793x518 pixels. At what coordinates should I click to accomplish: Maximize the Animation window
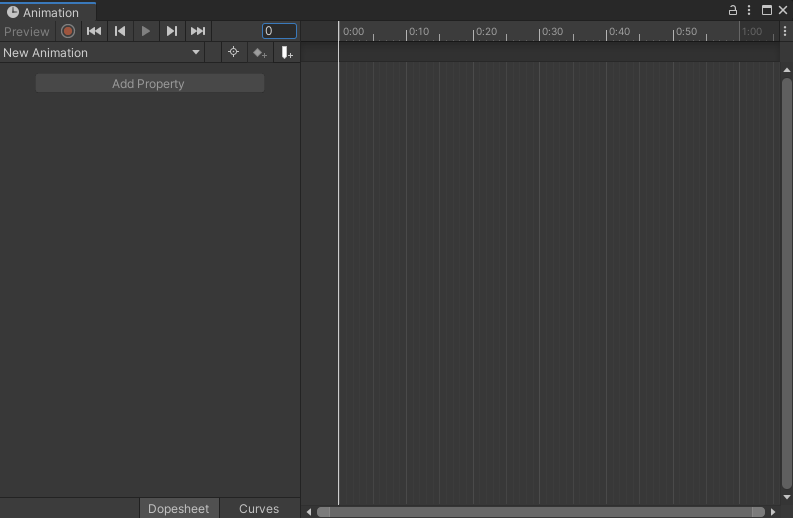click(x=767, y=10)
